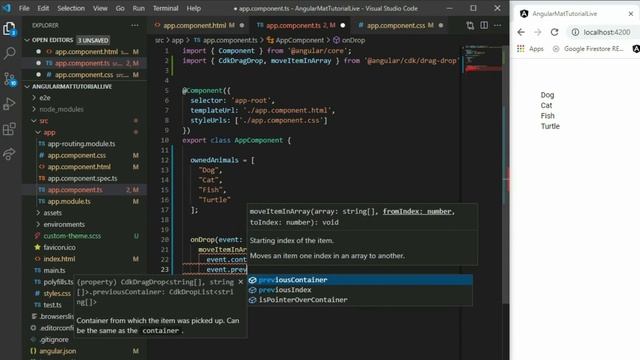Open the Run menu
This screenshot has width=640, height=360.
[138, 8]
